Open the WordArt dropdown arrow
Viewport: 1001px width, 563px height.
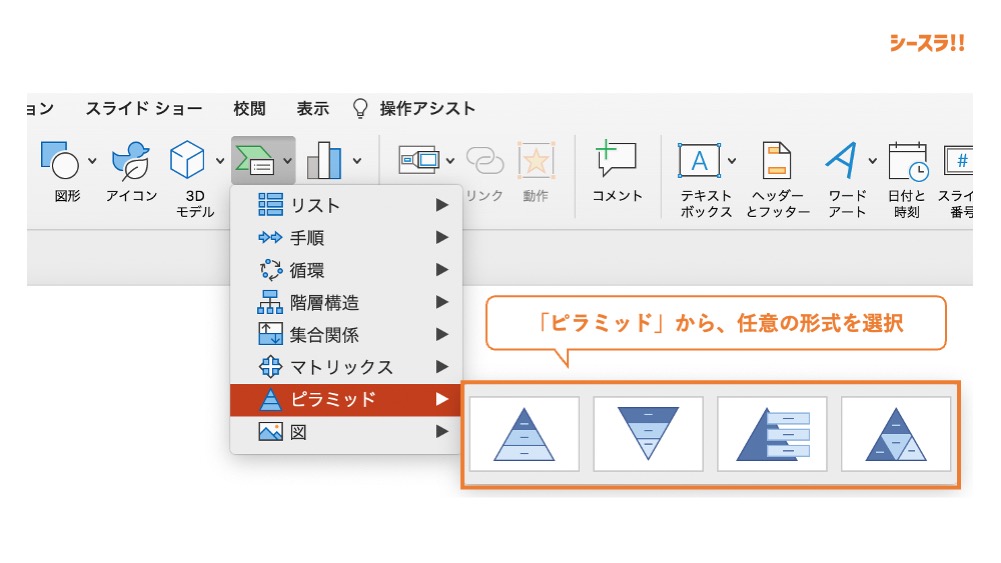coord(873,160)
